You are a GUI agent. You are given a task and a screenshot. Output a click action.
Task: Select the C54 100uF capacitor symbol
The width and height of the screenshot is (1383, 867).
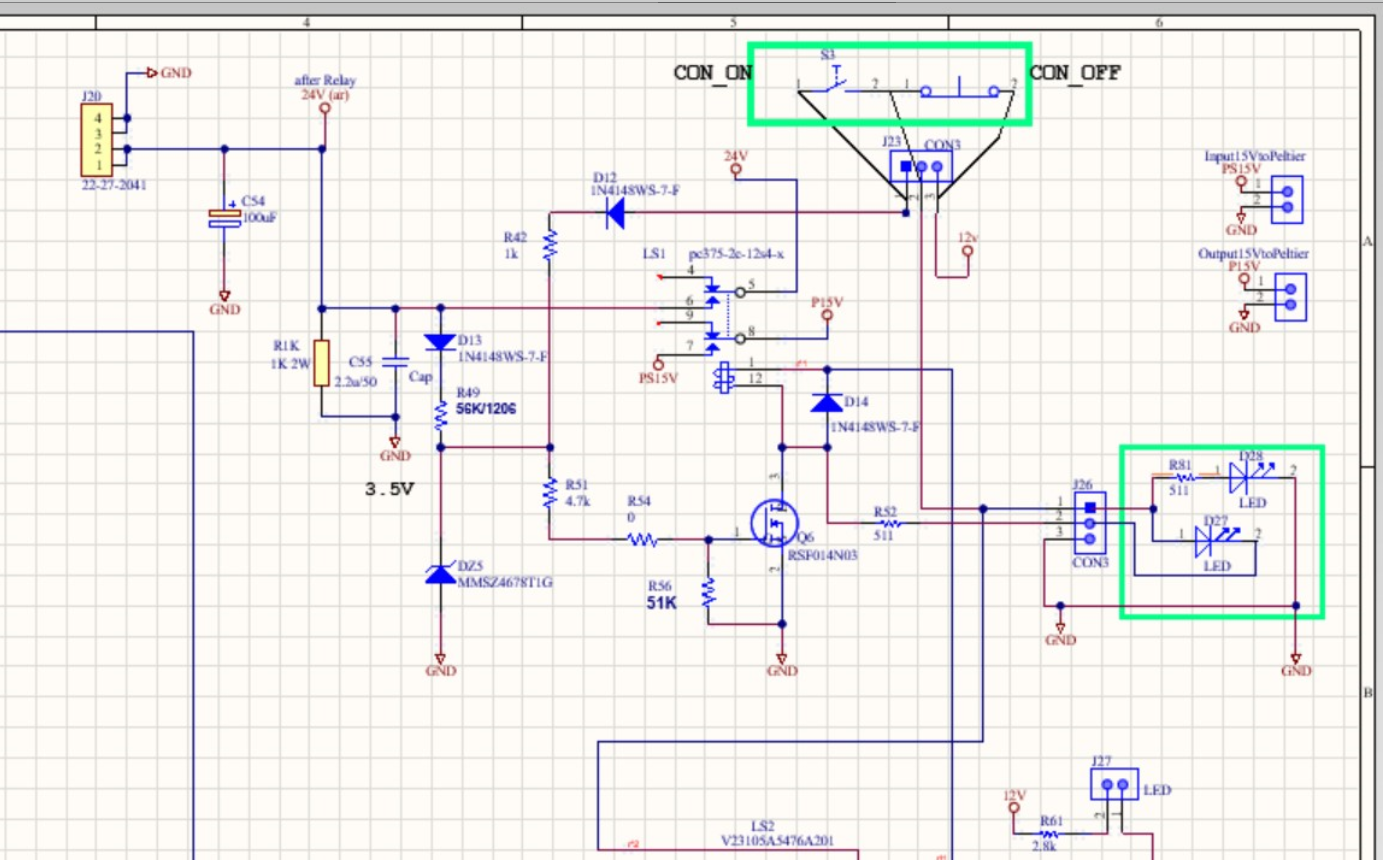click(224, 218)
